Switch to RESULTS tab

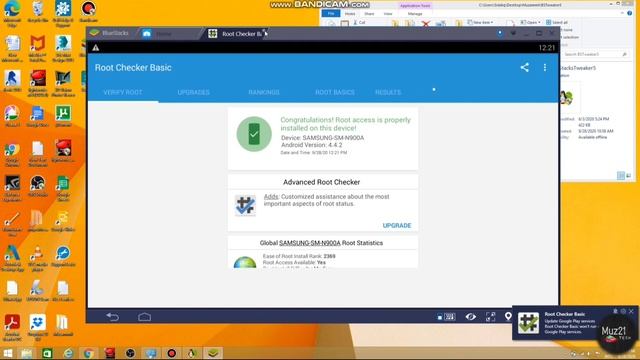[x=388, y=92]
